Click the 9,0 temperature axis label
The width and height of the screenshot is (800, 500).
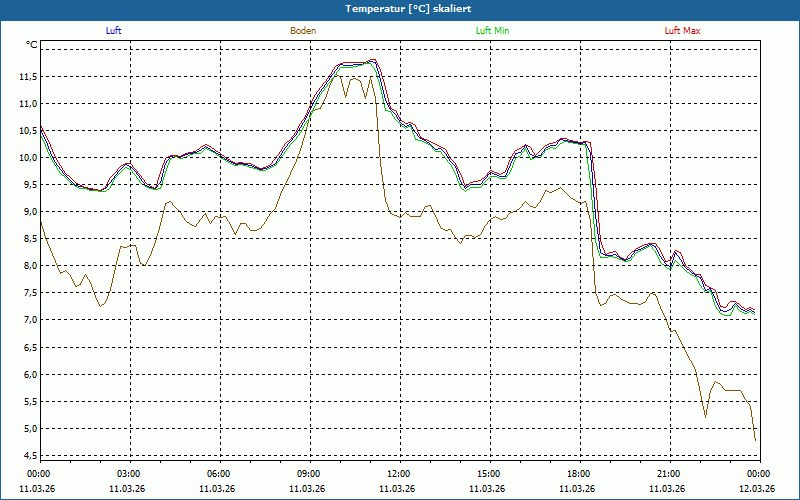coord(29,212)
